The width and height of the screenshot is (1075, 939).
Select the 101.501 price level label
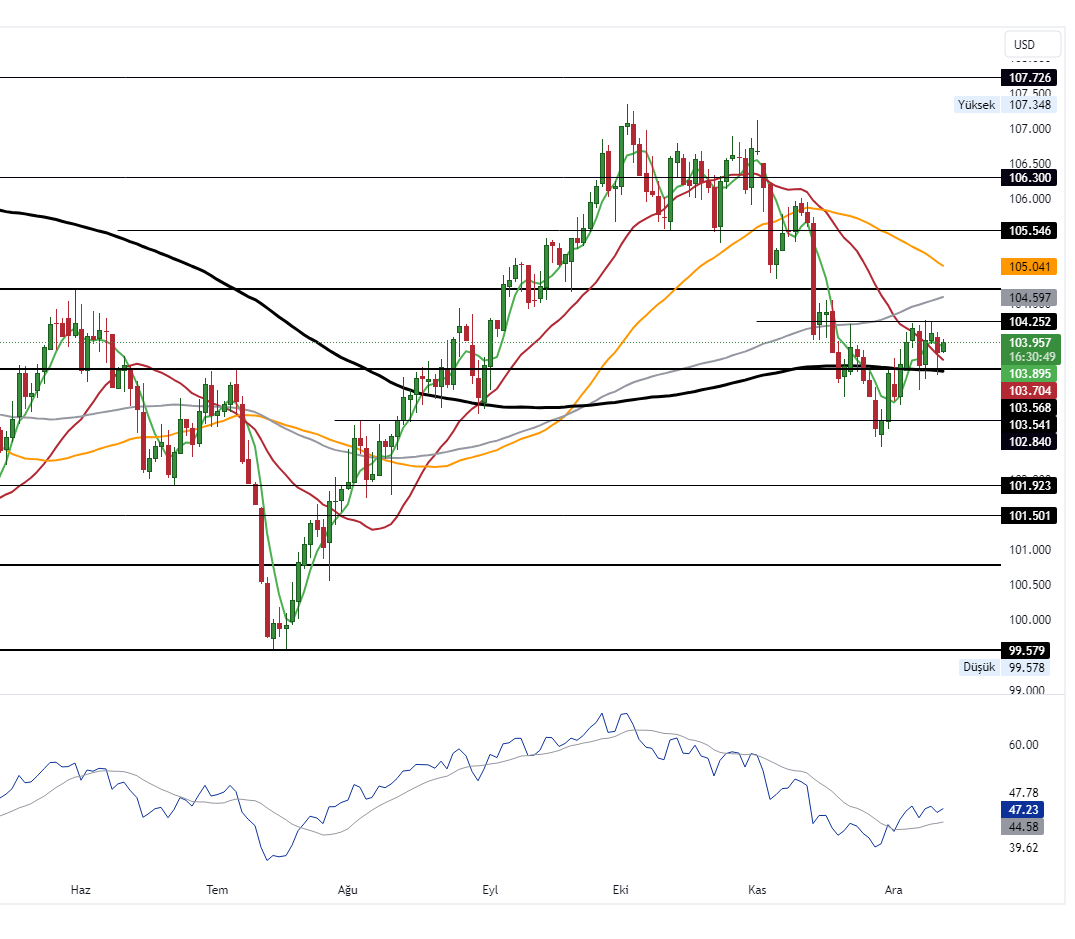[1029, 516]
